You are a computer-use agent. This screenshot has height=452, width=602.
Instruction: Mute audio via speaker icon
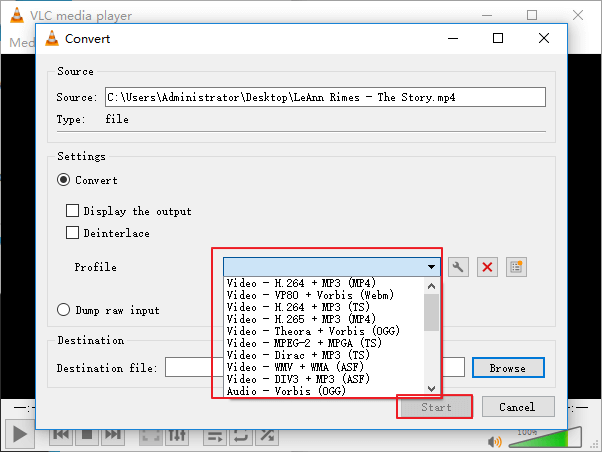pyautogui.click(x=494, y=440)
